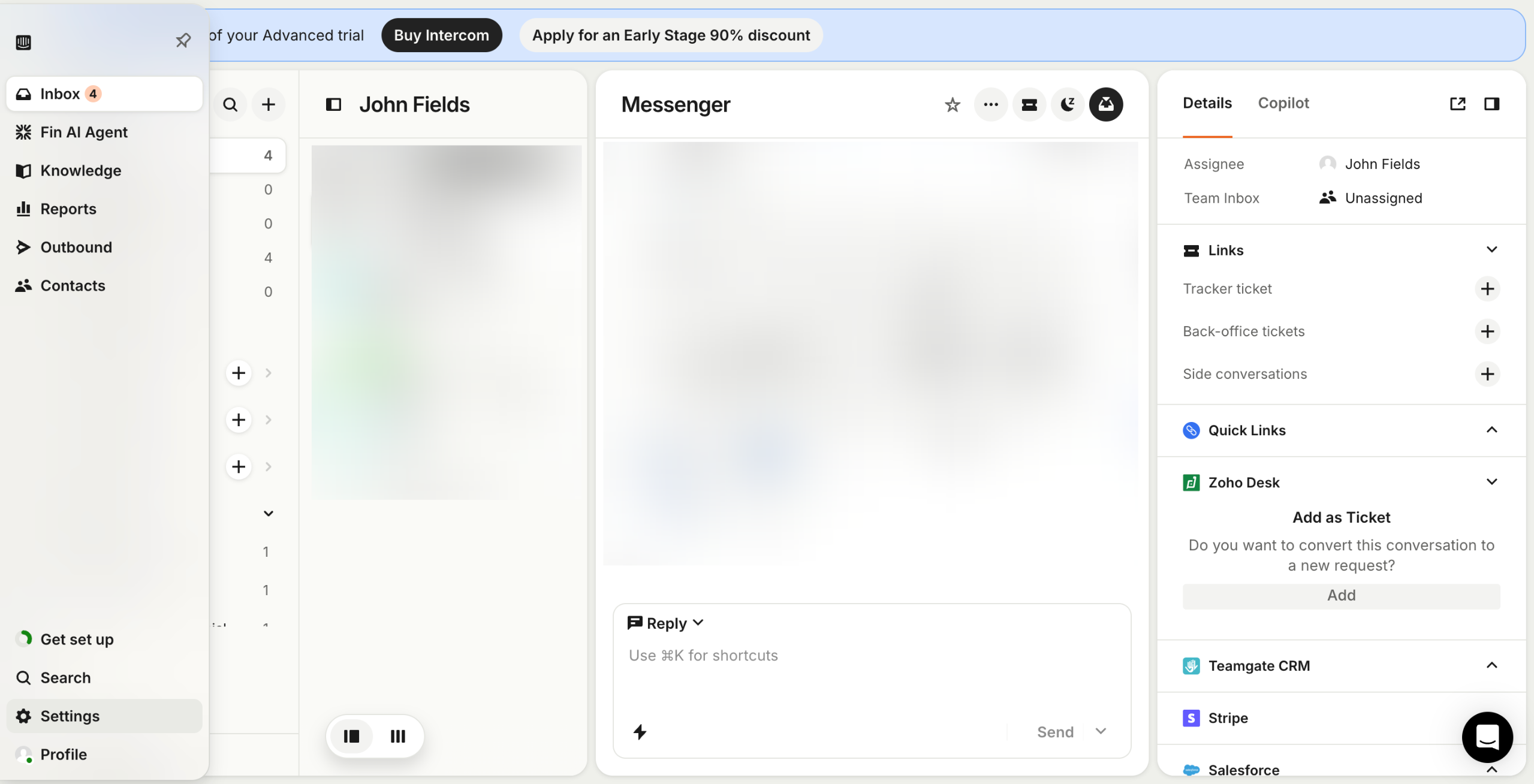Click the snooze moon icon
1534x784 pixels.
tap(1067, 105)
